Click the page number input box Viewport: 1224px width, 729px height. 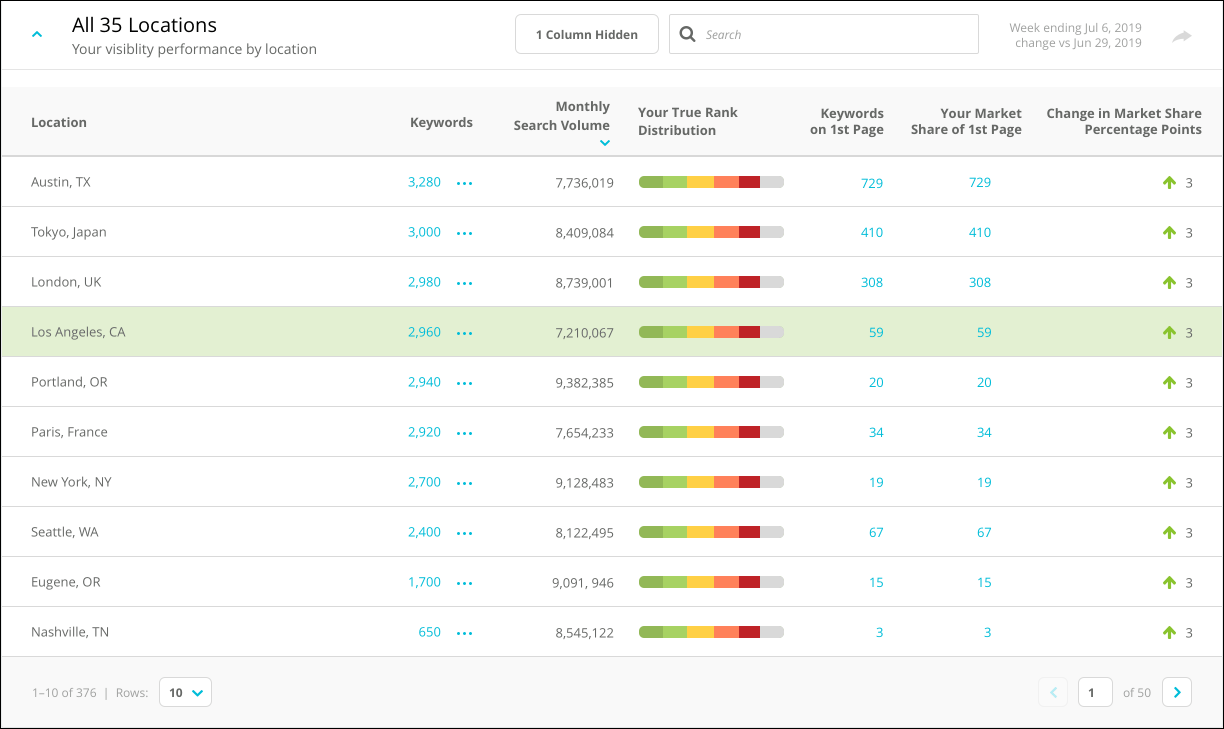click(1095, 692)
